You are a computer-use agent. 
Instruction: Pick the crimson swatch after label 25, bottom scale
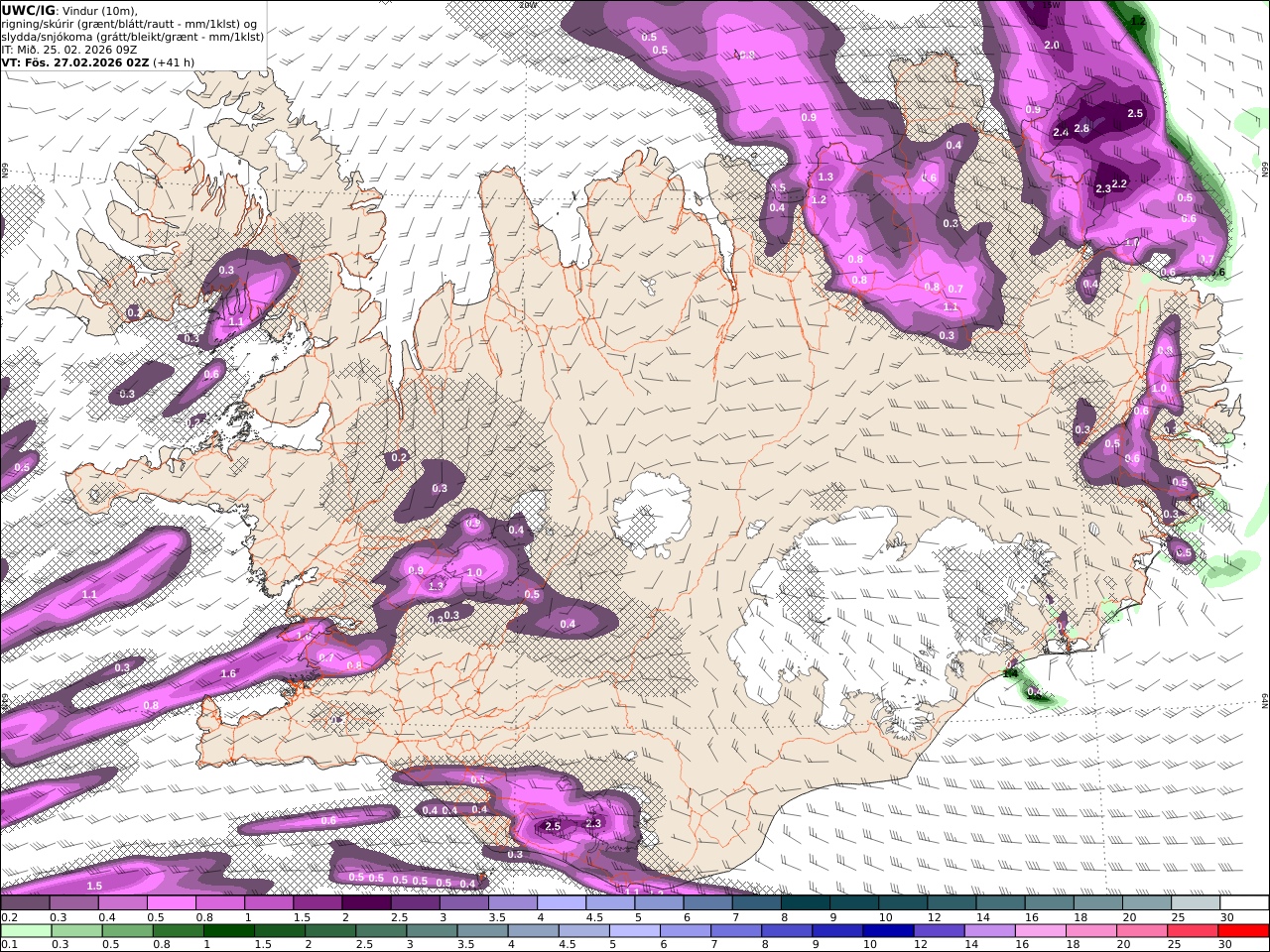[1193, 931]
